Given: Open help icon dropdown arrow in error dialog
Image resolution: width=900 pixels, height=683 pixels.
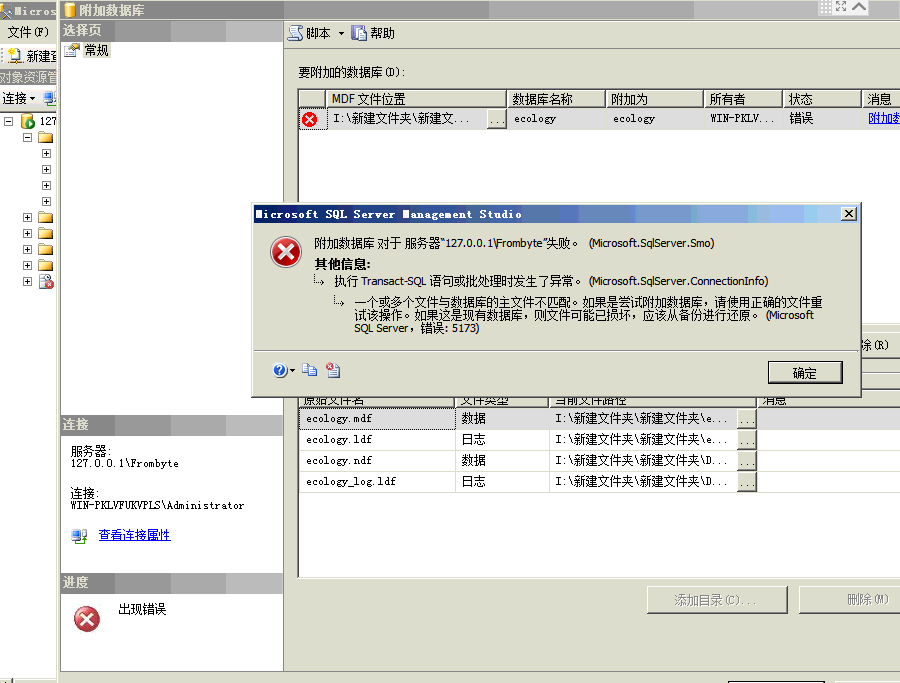Looking at the screenshot, I should tap(292, 371).
